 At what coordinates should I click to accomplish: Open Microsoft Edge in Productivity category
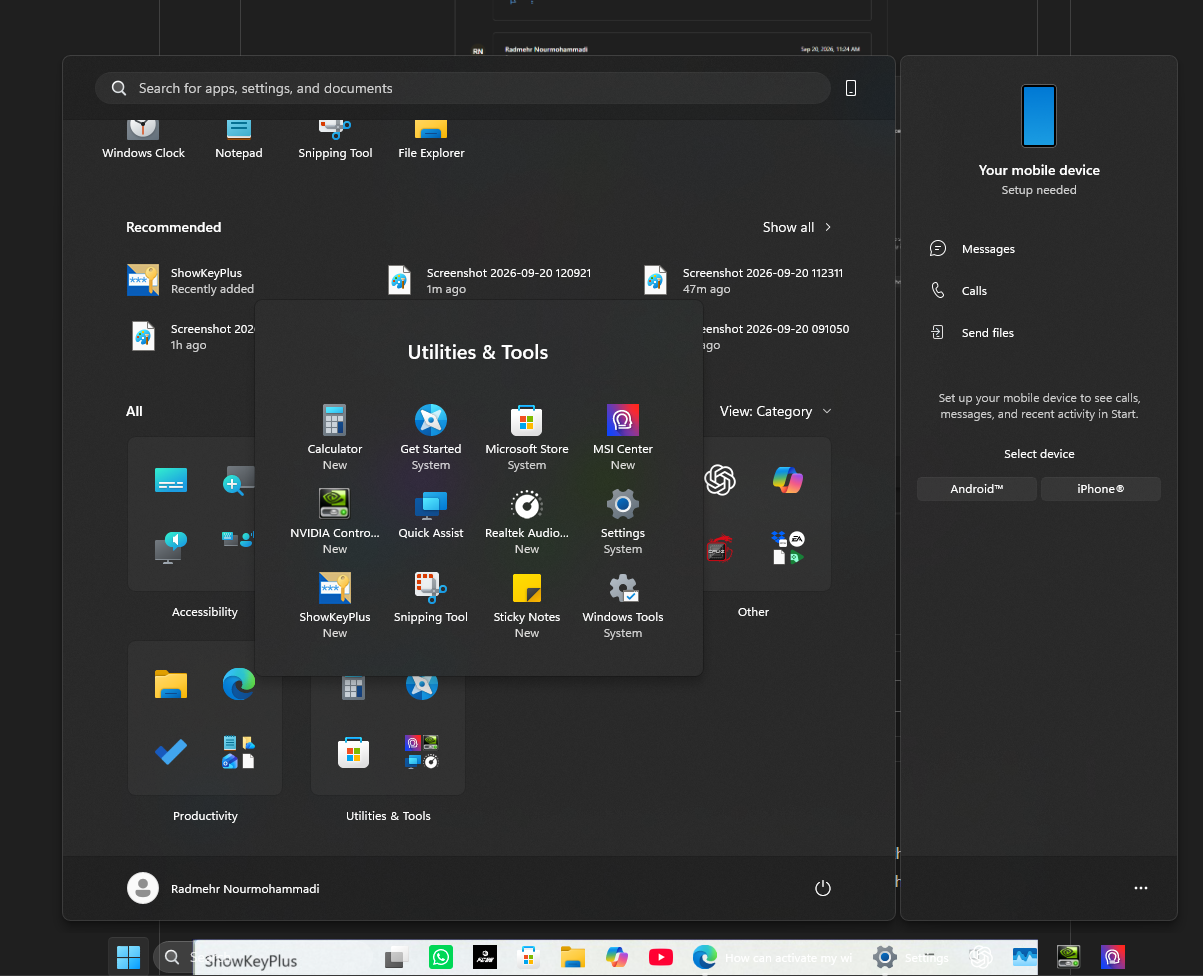pyautogui.click(x=239, y=684)
